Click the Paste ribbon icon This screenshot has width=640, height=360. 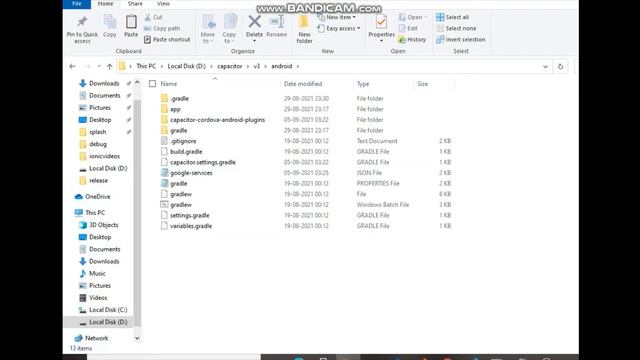(131, 22)
